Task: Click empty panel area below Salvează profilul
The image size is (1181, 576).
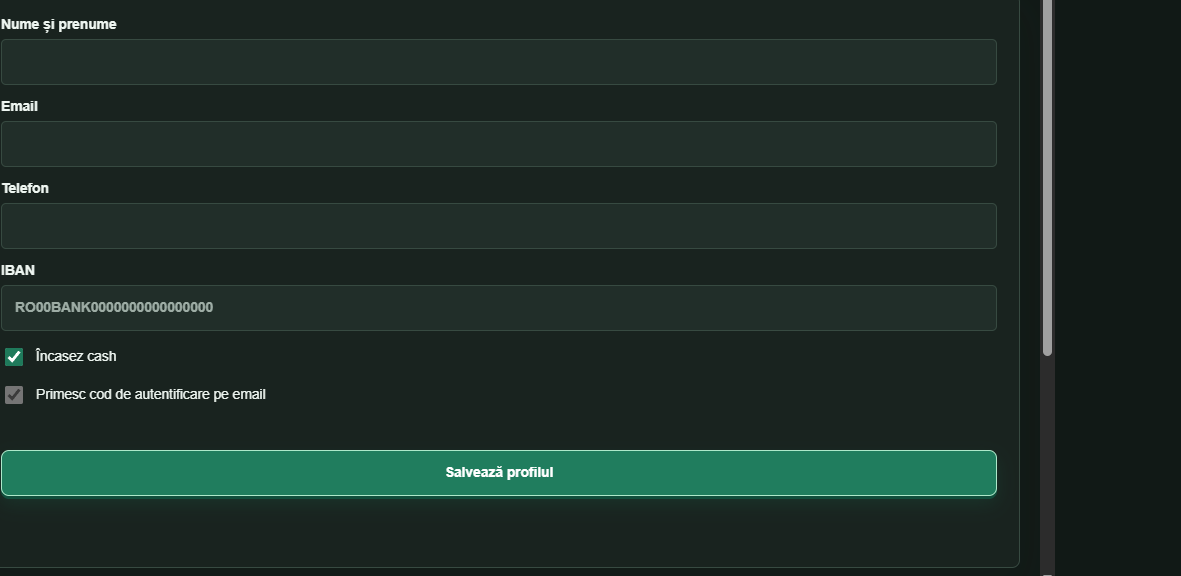Action: coord(499,533)
